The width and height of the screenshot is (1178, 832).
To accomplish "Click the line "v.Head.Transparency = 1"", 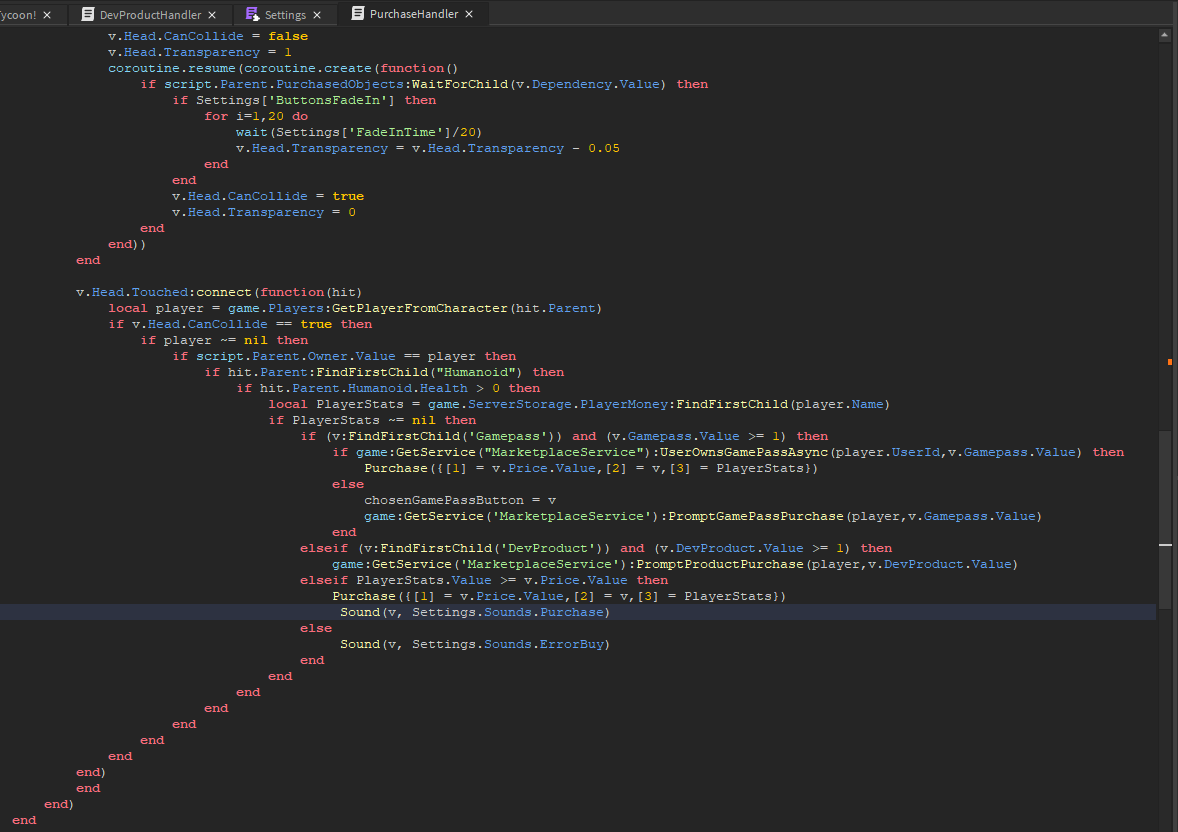I will point(200,52).
